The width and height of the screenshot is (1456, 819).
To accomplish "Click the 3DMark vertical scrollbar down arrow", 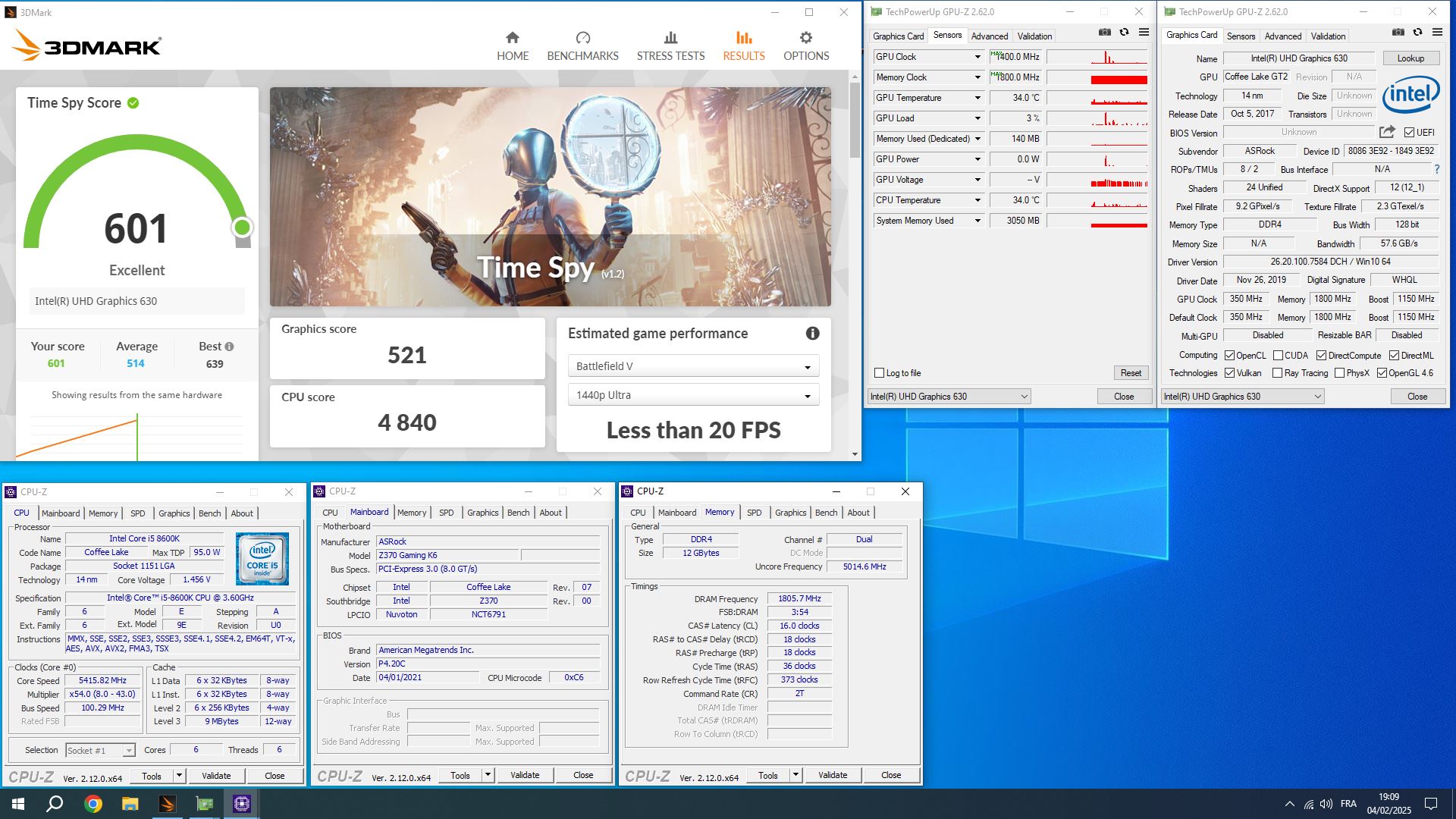I will 855,454.
